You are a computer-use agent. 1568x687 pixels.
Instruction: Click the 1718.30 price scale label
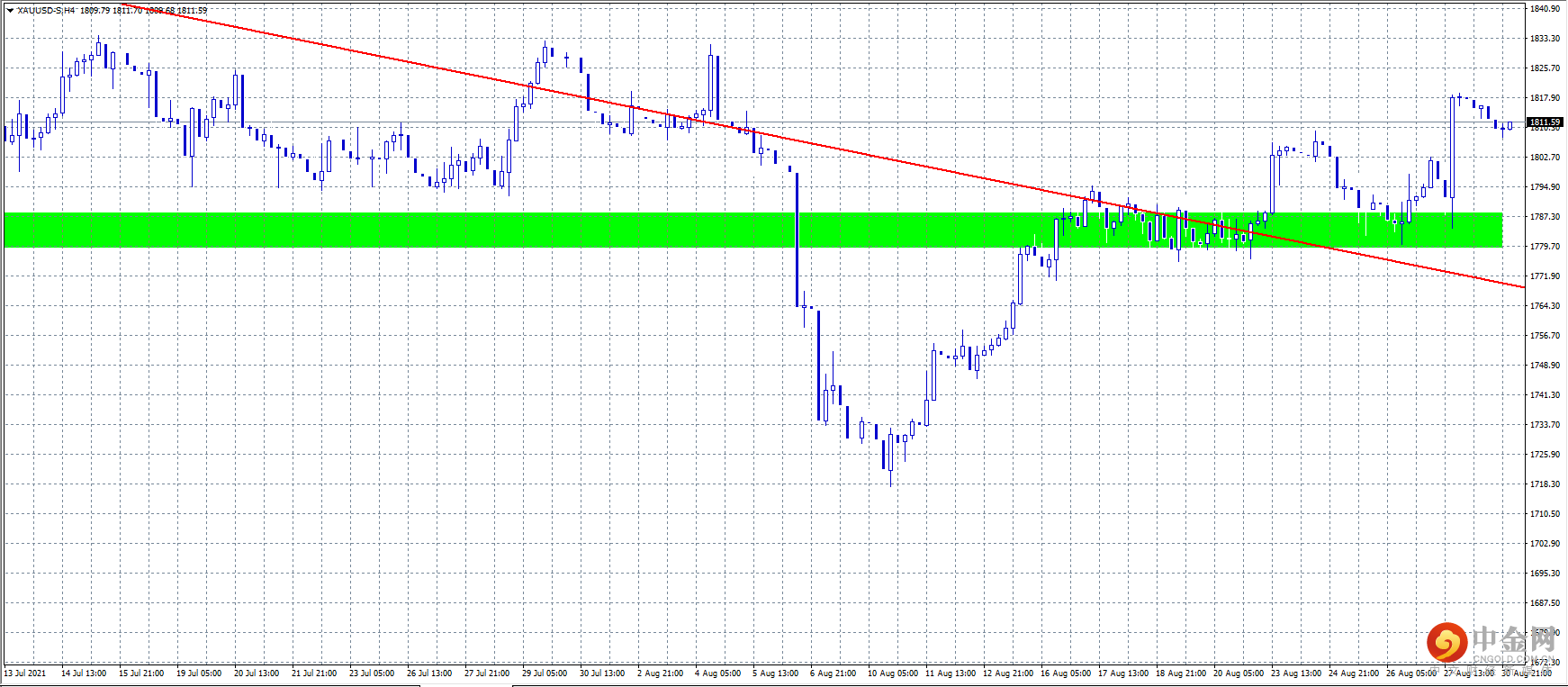[x=1545, y=484]
